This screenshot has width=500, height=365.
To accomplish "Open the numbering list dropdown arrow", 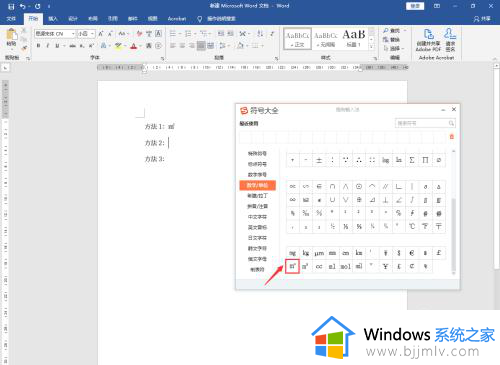I will (x=195, y=34).
